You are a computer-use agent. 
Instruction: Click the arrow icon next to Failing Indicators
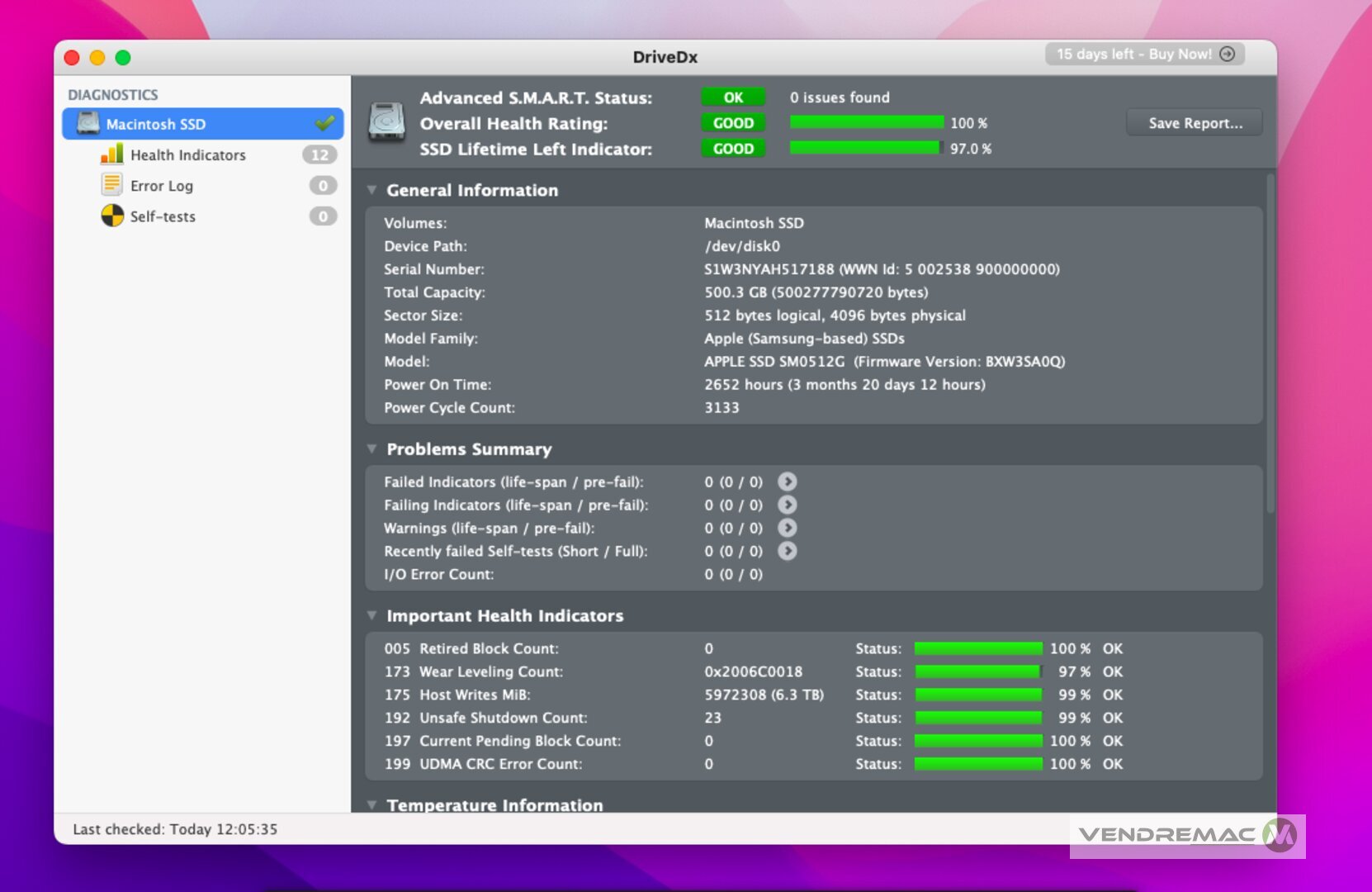(788, 505)
